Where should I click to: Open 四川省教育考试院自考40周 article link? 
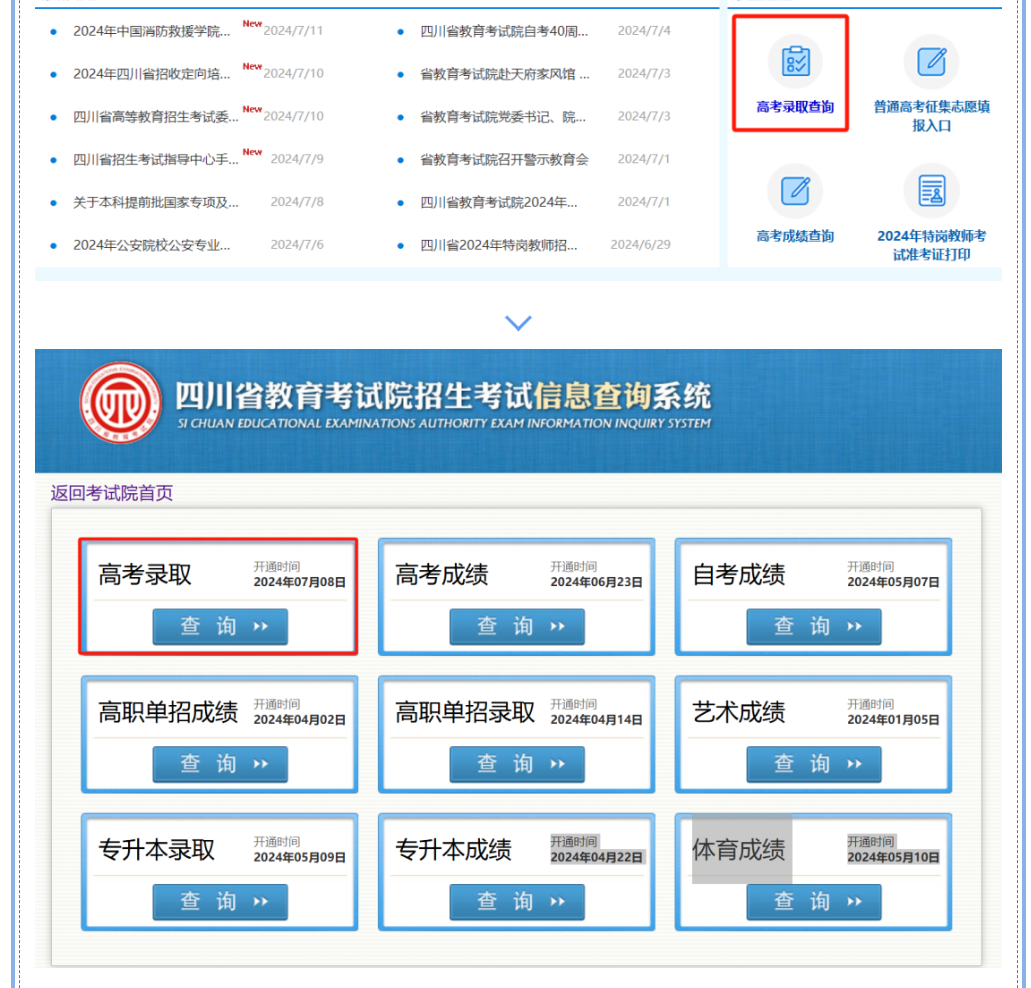[x=504, y=31]
